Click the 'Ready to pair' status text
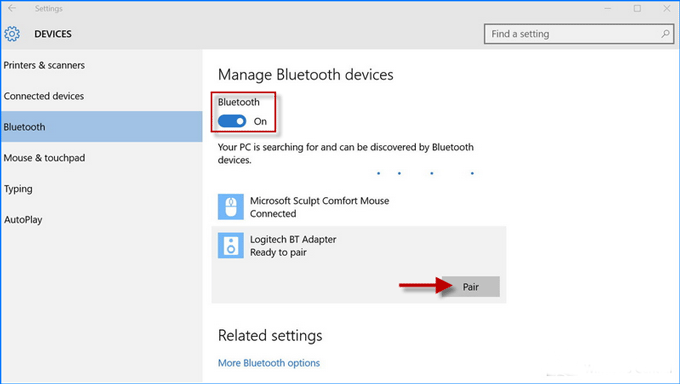Viewport: 680px width, 384px height. point(278,253)
